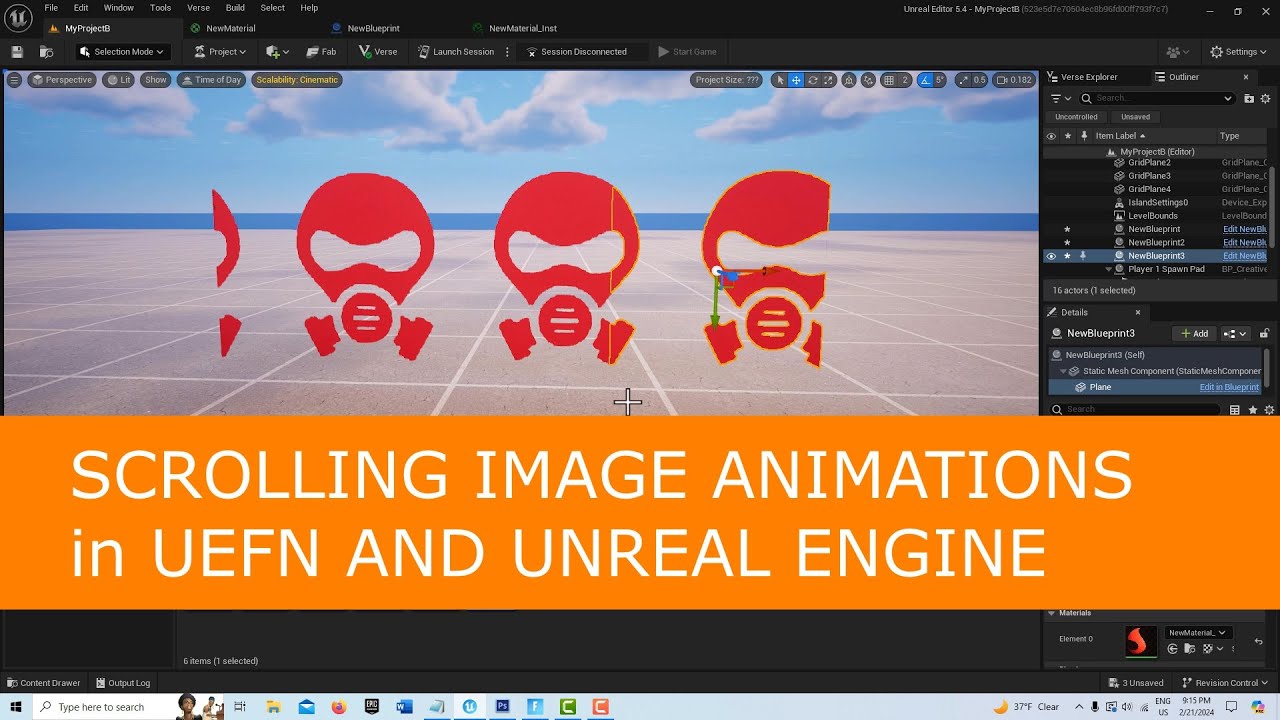The image size is (1280, 720).
Task: Toggle the Lit view mode button
Action: 119,80
